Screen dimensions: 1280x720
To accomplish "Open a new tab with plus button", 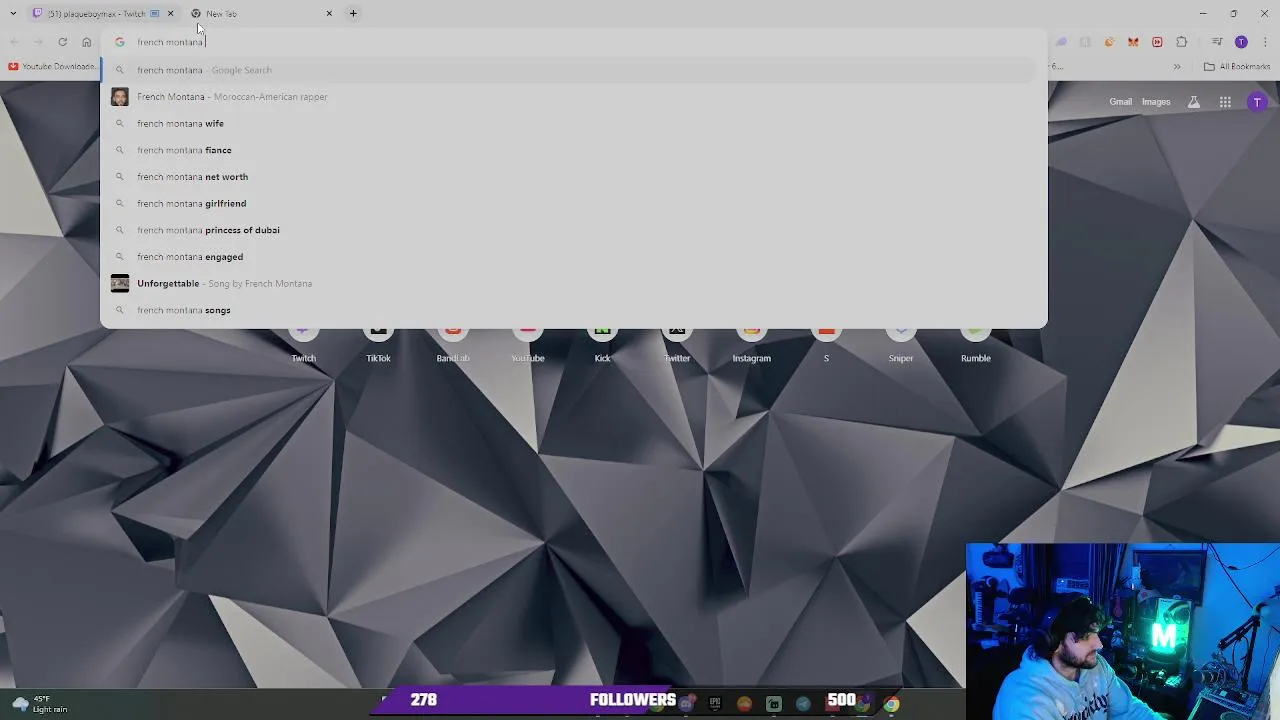I will tap(353, 13).
